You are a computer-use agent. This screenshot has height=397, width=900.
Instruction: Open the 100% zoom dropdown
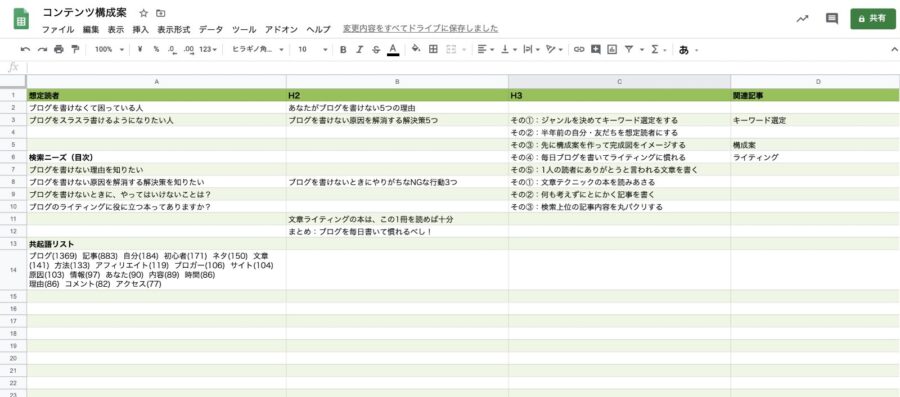click(109, 50)
